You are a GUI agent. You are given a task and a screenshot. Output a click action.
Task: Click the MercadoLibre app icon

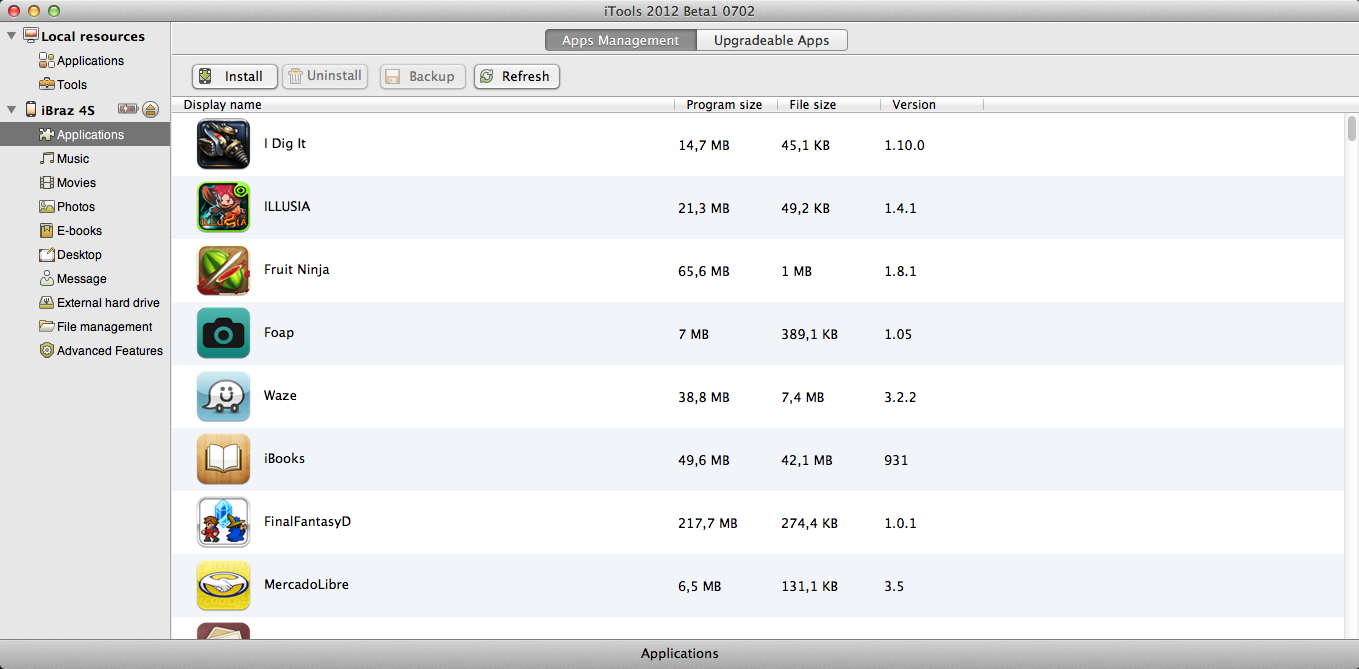tap(223, 585)
